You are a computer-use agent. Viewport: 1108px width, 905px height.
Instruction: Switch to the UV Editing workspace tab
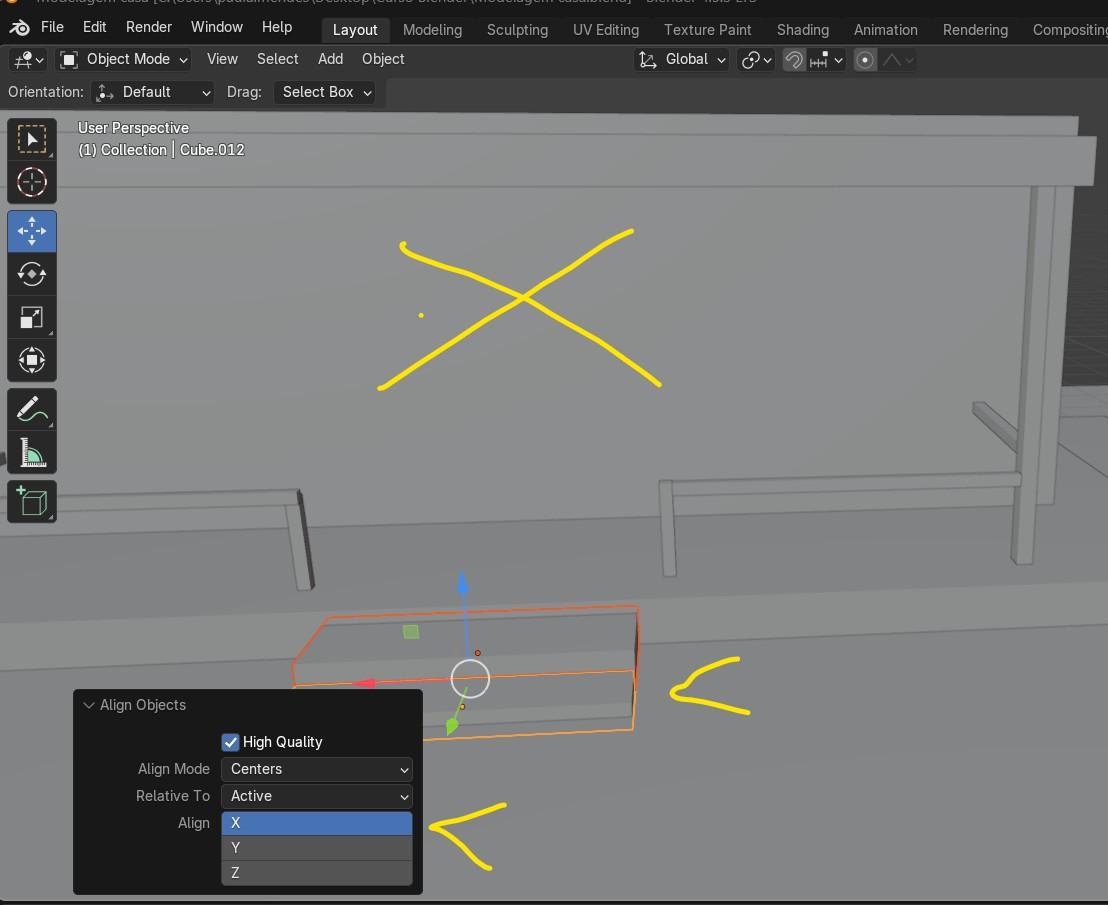point(606,30)
